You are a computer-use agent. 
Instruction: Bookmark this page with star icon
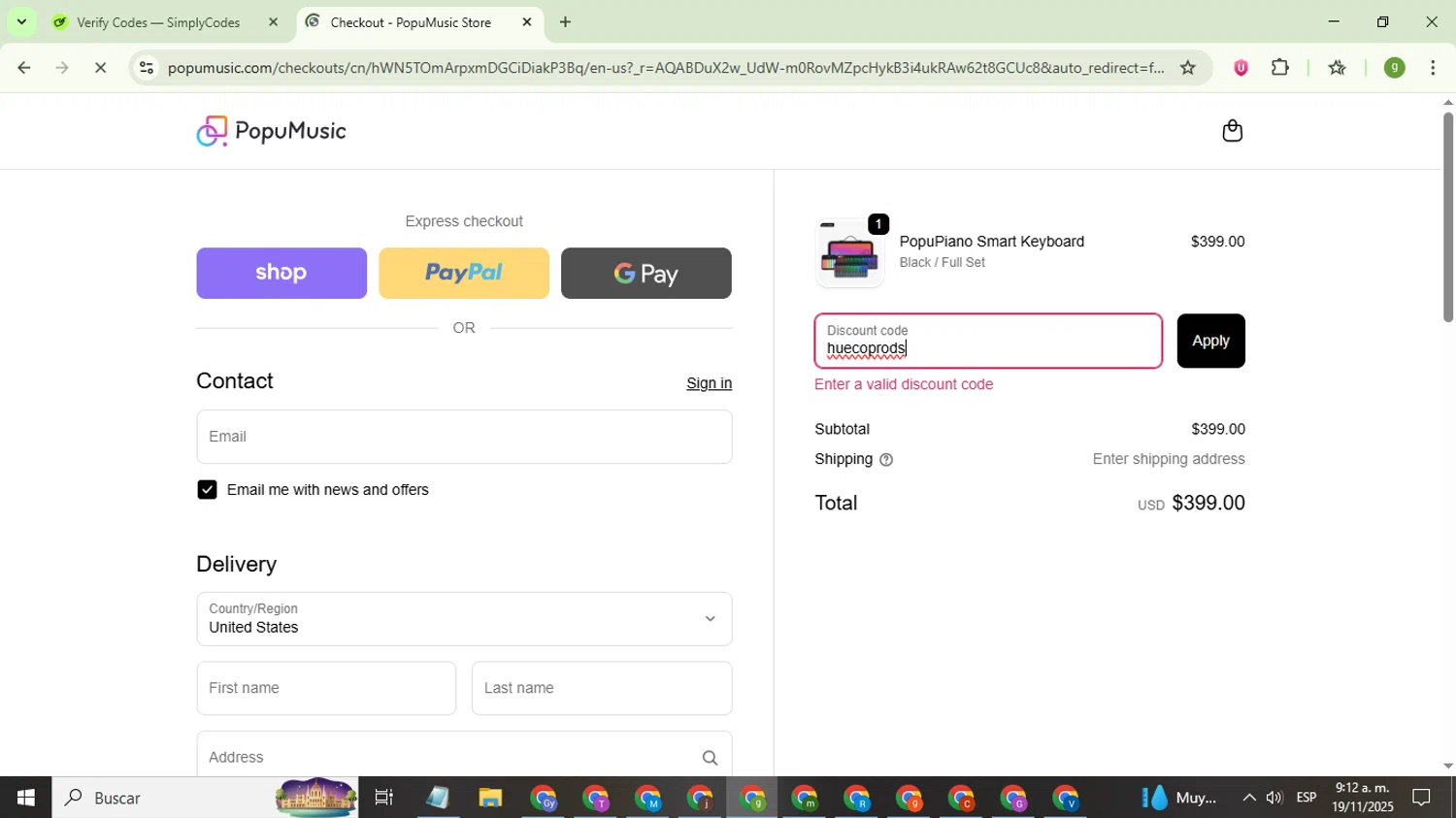(1187, 68)
